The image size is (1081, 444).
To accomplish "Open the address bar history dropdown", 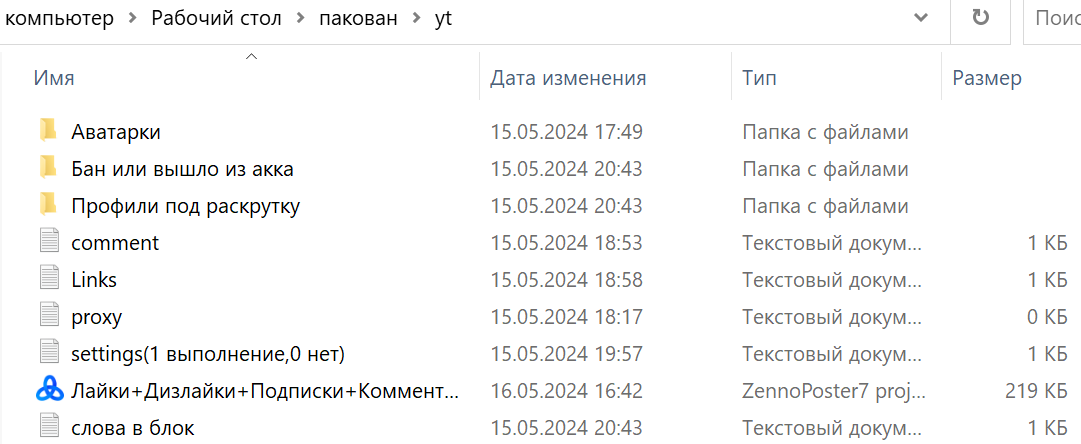I will (920, 18).
